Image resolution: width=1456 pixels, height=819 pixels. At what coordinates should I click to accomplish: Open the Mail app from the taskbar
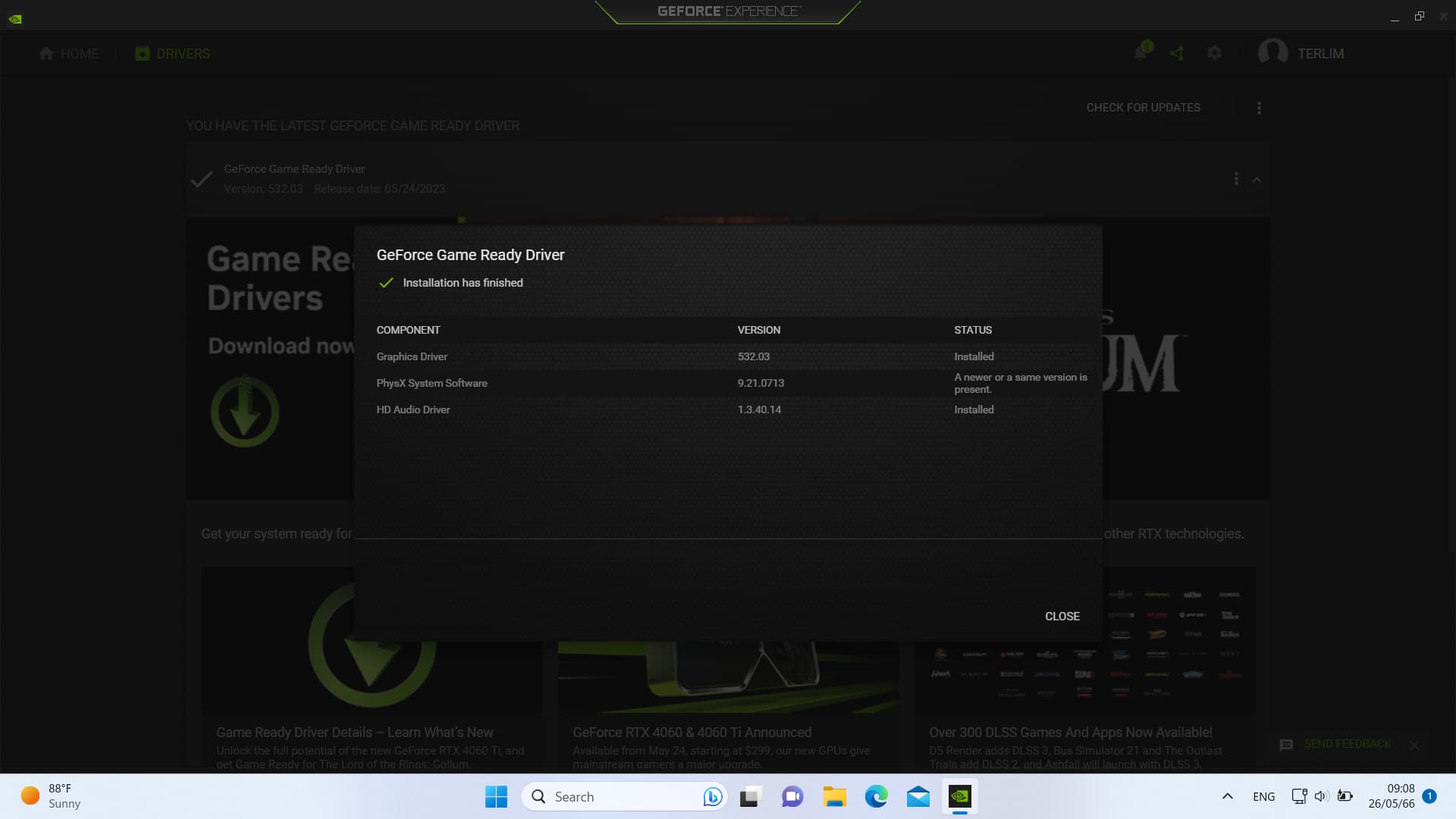(x=918, y=796)
